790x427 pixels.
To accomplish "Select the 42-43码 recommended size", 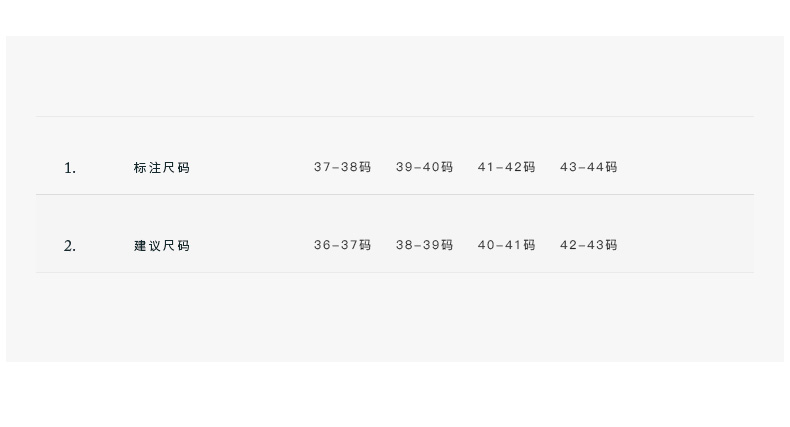I will click(x=588, y=245).
